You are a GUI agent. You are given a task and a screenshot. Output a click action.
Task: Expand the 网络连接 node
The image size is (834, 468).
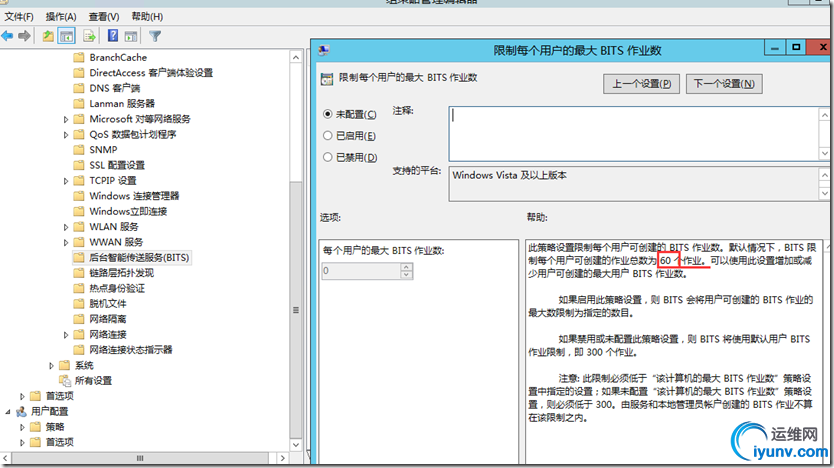65,335
